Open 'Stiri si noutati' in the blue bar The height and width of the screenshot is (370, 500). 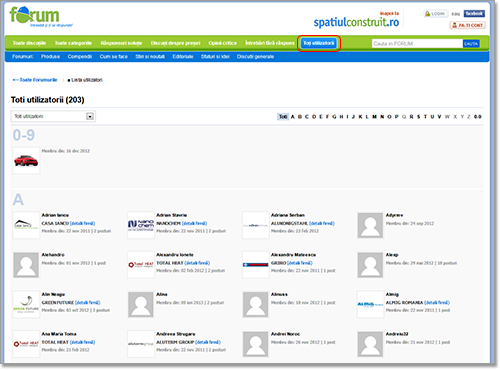[150, 57]
